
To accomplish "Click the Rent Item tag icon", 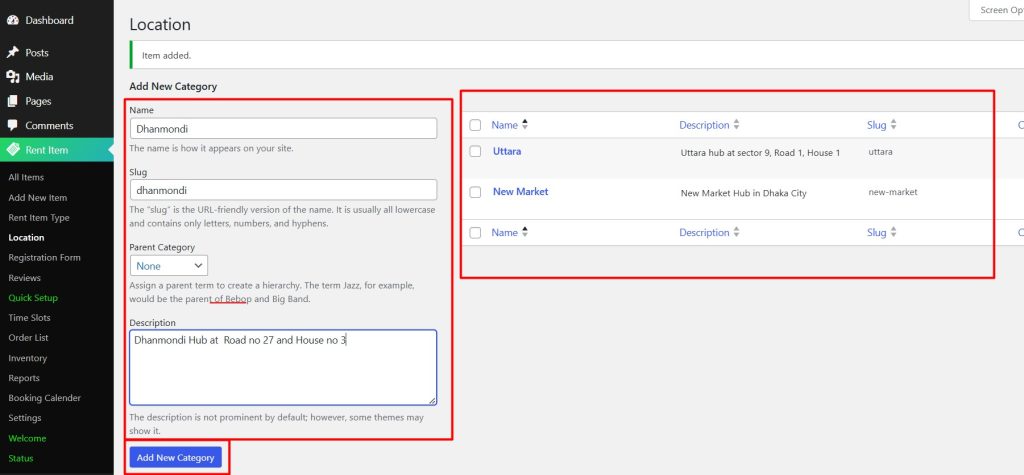I will 13,150.
